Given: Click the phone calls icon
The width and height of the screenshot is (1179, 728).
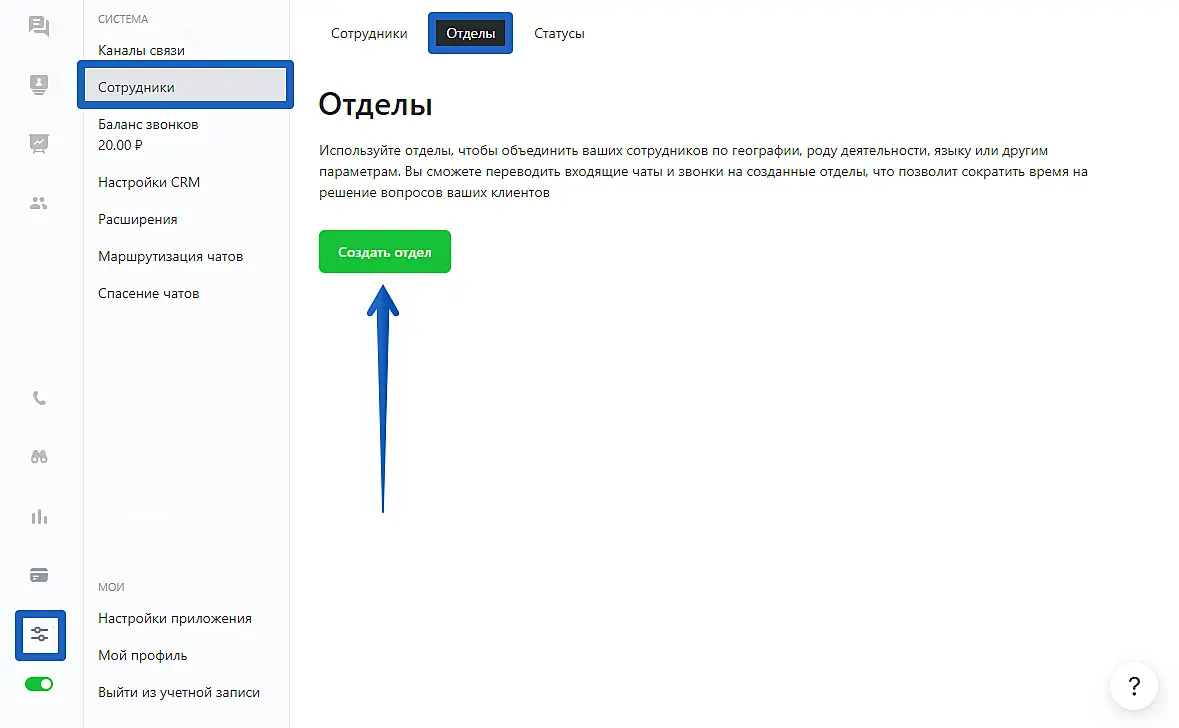Looking at the screenshot, I should point(39,398).
